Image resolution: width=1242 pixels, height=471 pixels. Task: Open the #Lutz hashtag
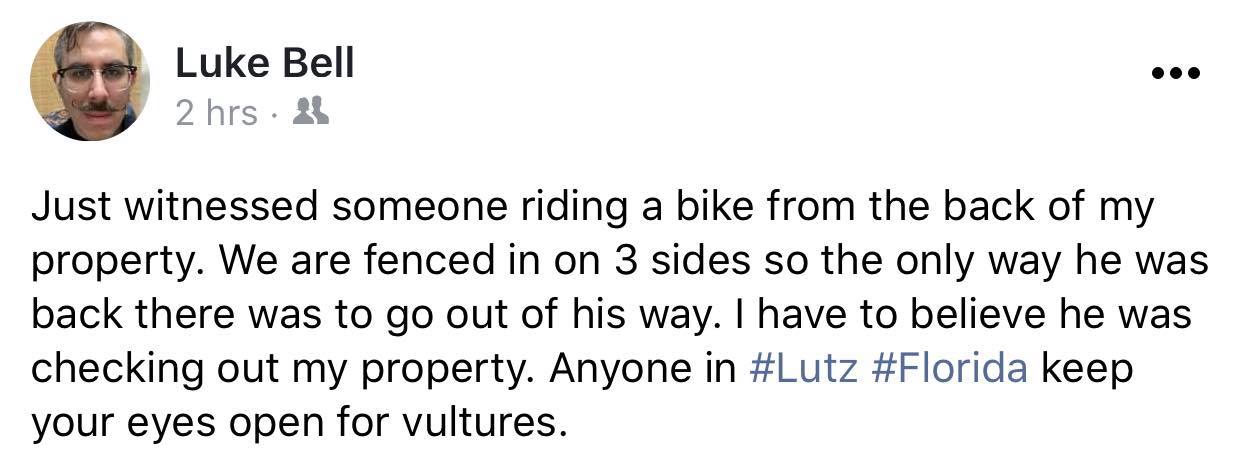[x=803, y=368]
